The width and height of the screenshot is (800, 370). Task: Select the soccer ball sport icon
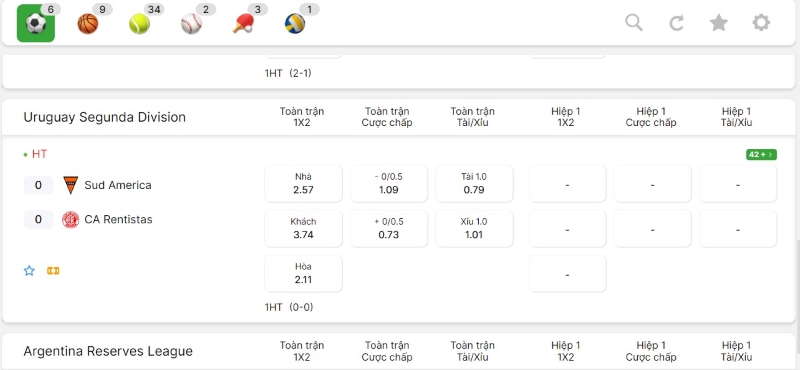(36, 23)
